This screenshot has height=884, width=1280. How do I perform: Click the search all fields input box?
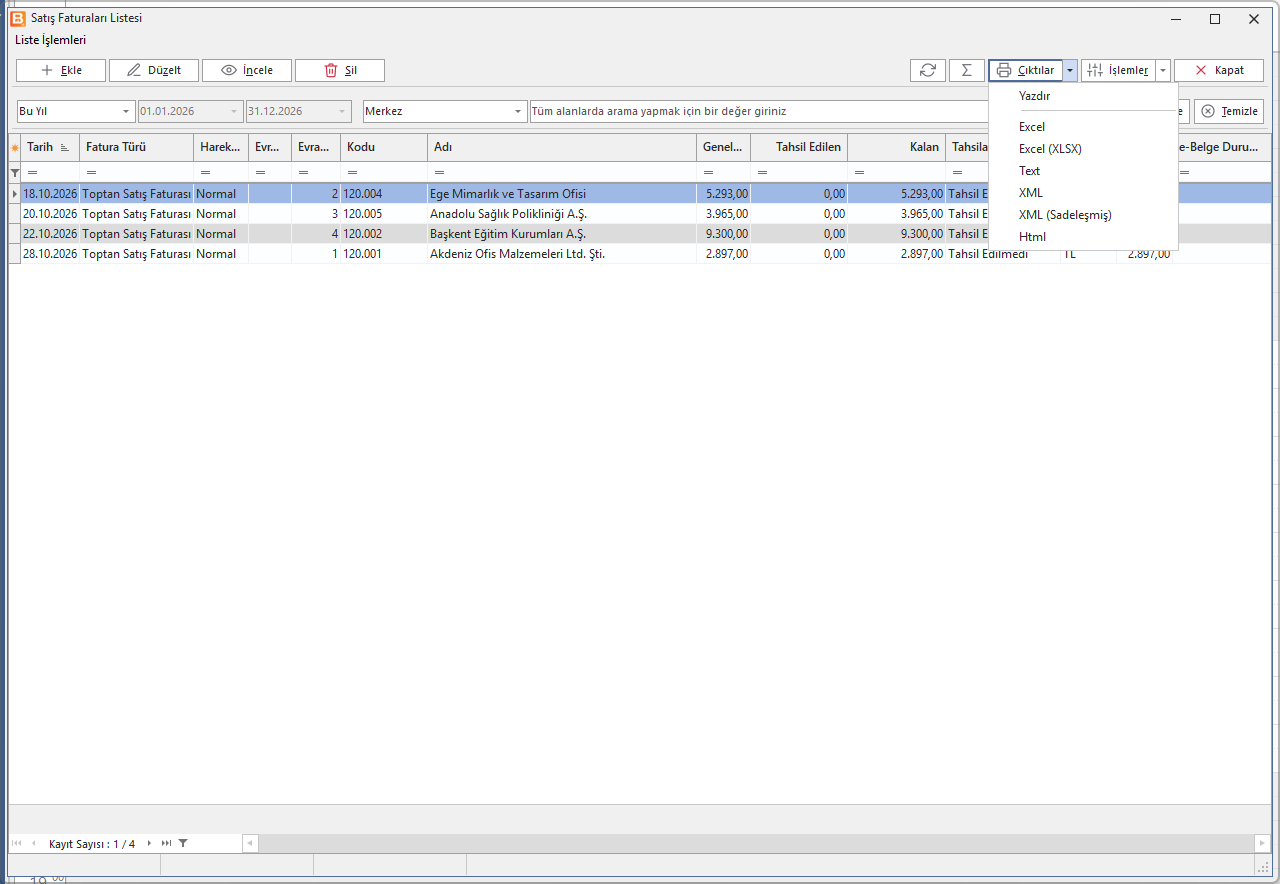pyautogui.click(x=759, y=111)
